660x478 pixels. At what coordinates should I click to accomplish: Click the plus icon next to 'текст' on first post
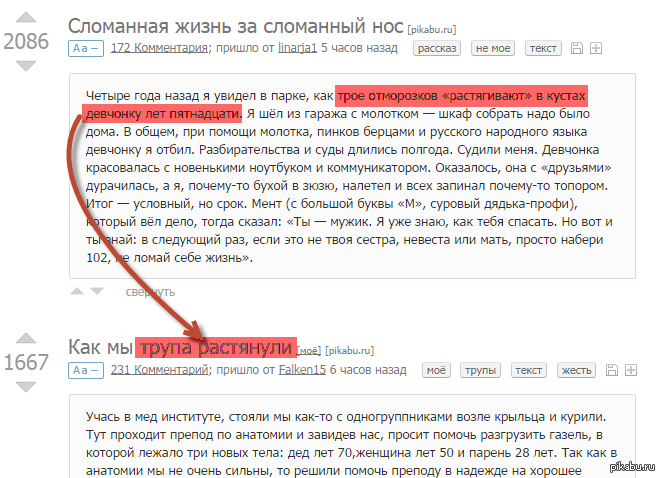(596, 48)
